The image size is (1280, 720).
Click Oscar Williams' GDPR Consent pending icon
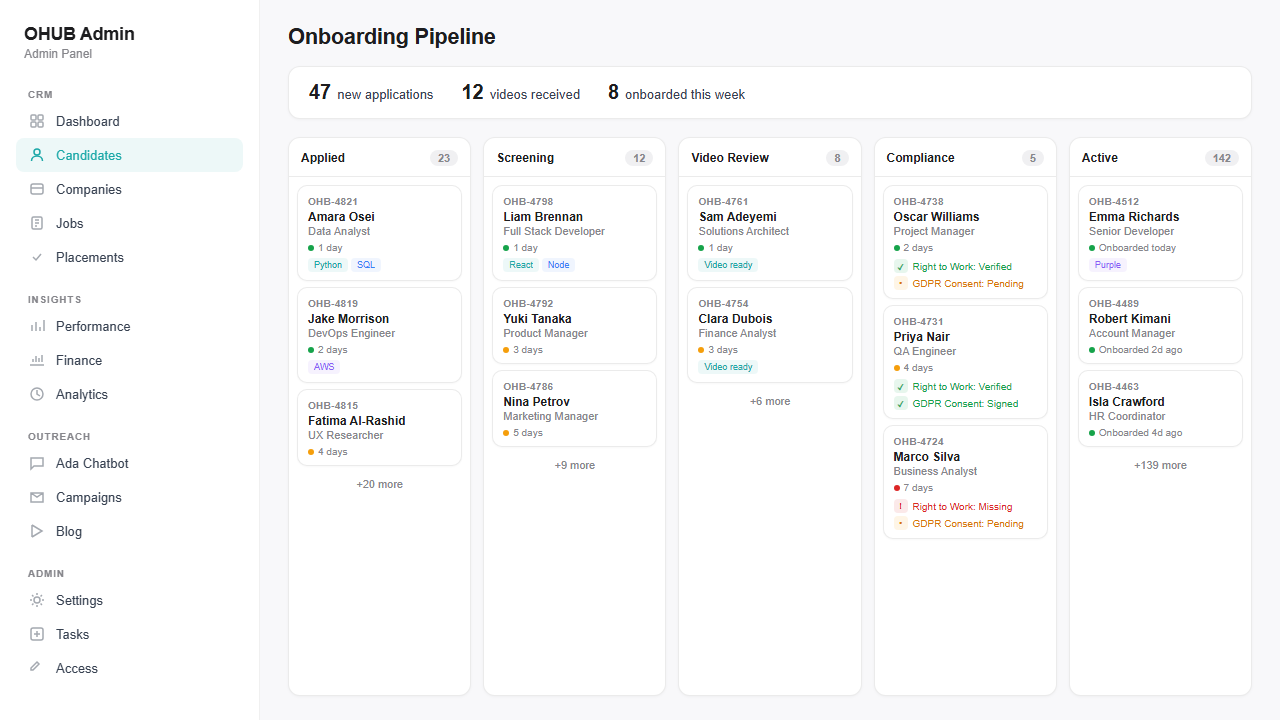click(901, 284)
